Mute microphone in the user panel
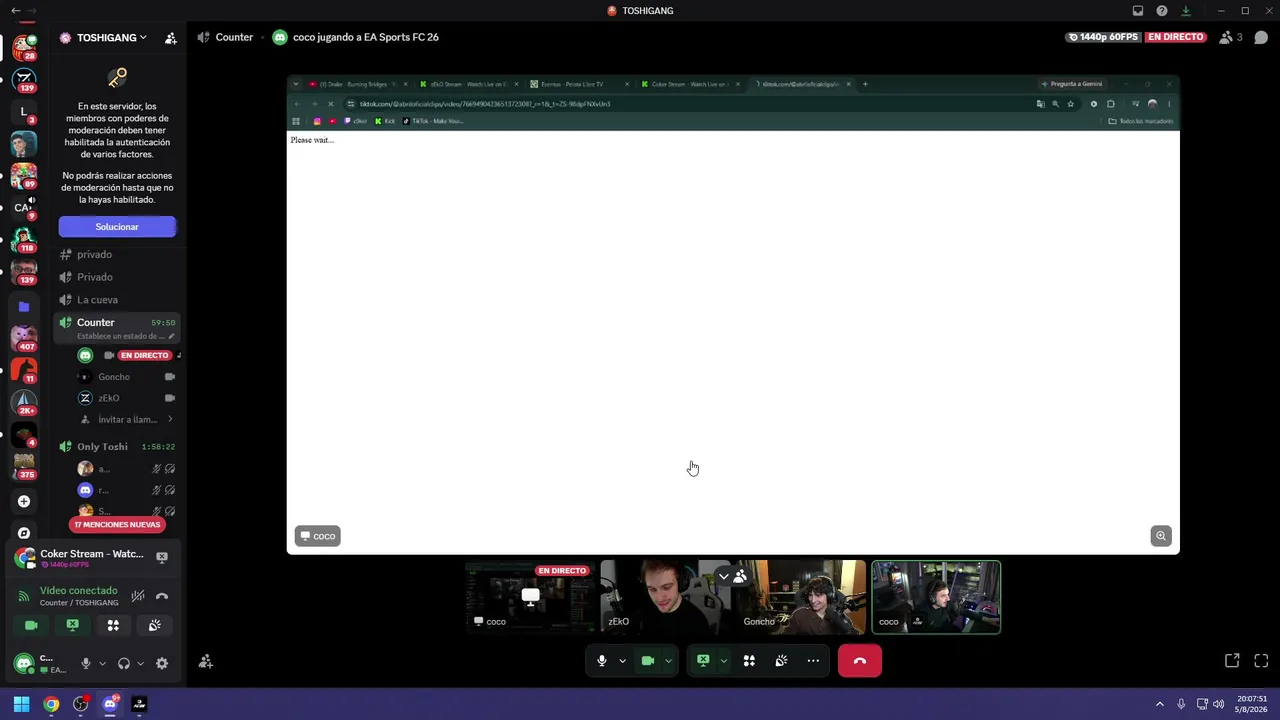The height and width of the screenshot is (720, 1280). click(x=86, y=663)
